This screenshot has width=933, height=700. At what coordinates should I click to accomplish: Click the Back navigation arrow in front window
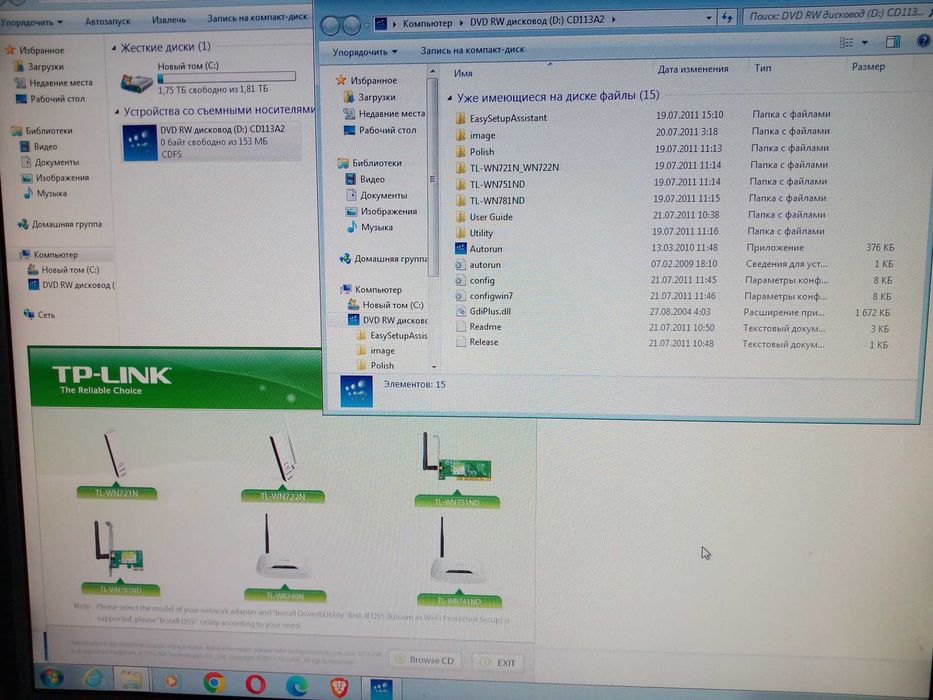330,25
